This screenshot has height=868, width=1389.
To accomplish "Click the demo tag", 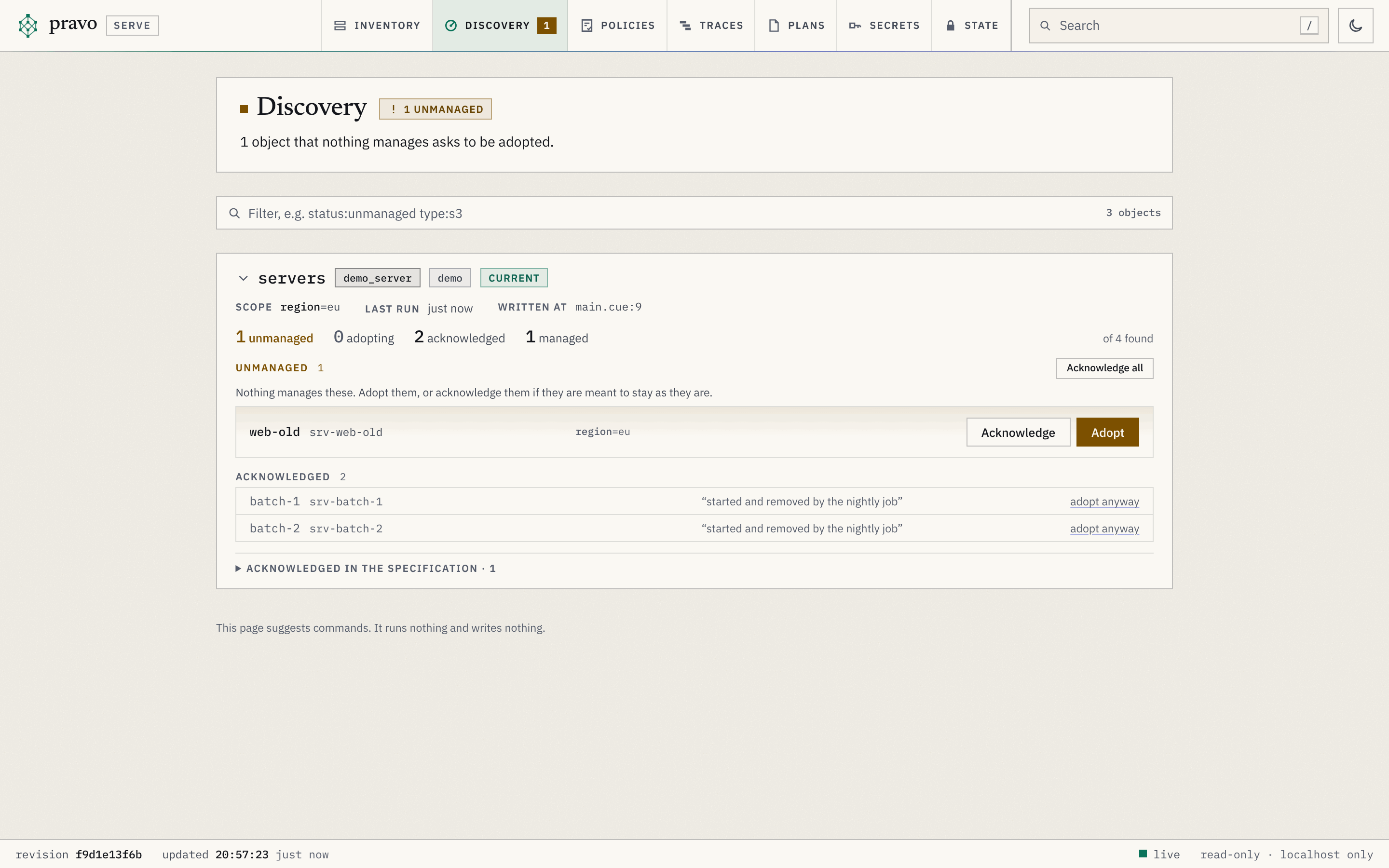I will click(x=449, y=278).
